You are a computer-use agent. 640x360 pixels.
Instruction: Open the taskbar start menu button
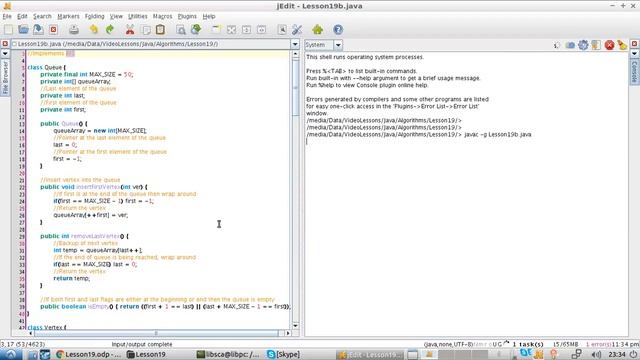[11, 354]
